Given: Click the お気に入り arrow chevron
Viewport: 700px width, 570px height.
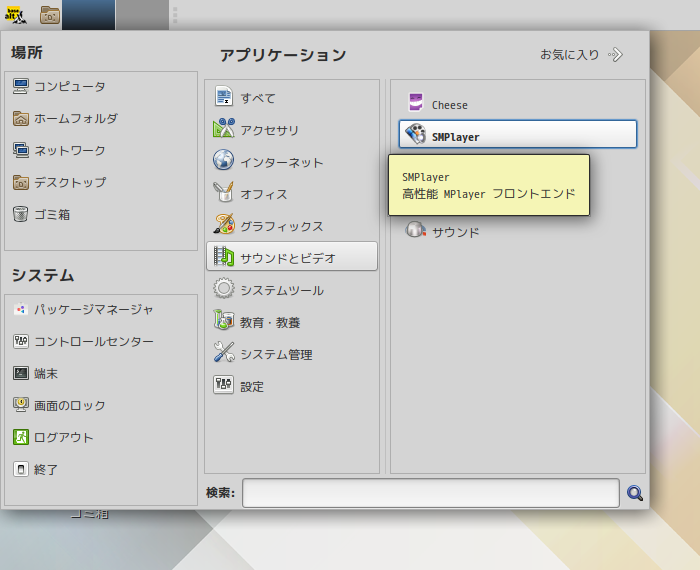Looking at the screenshot, I should 616,54.
